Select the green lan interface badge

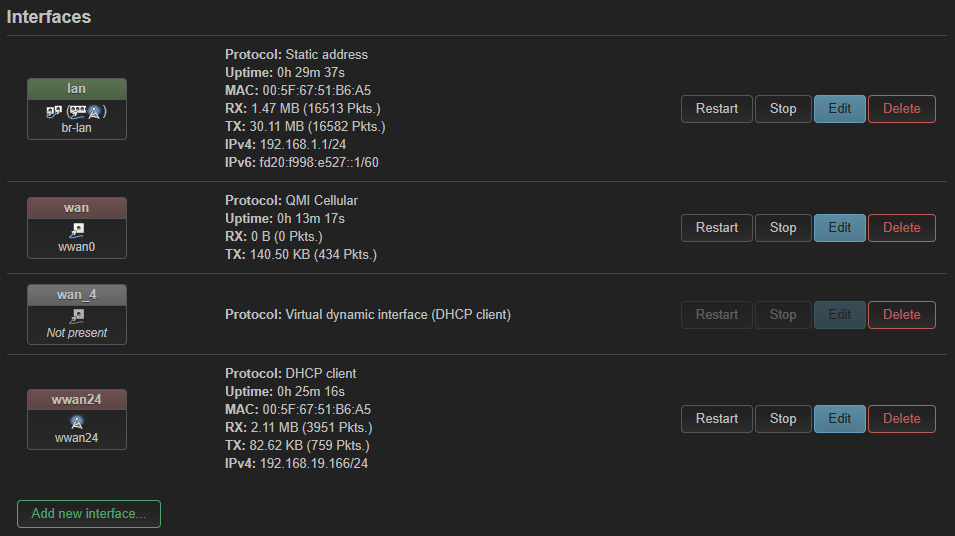(x=77, y=89)
